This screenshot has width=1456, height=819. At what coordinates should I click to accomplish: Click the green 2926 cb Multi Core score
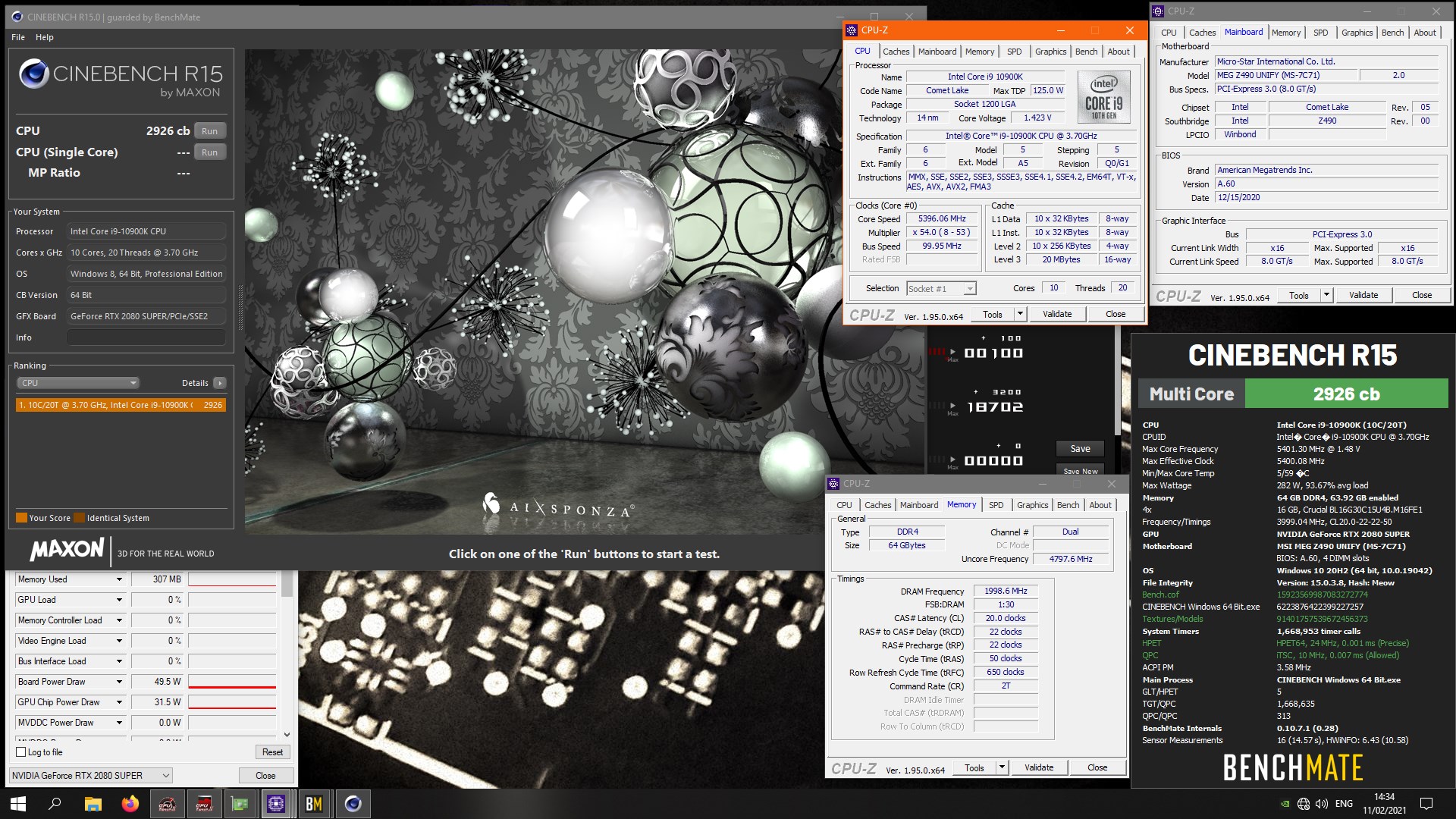[1346, 394]
